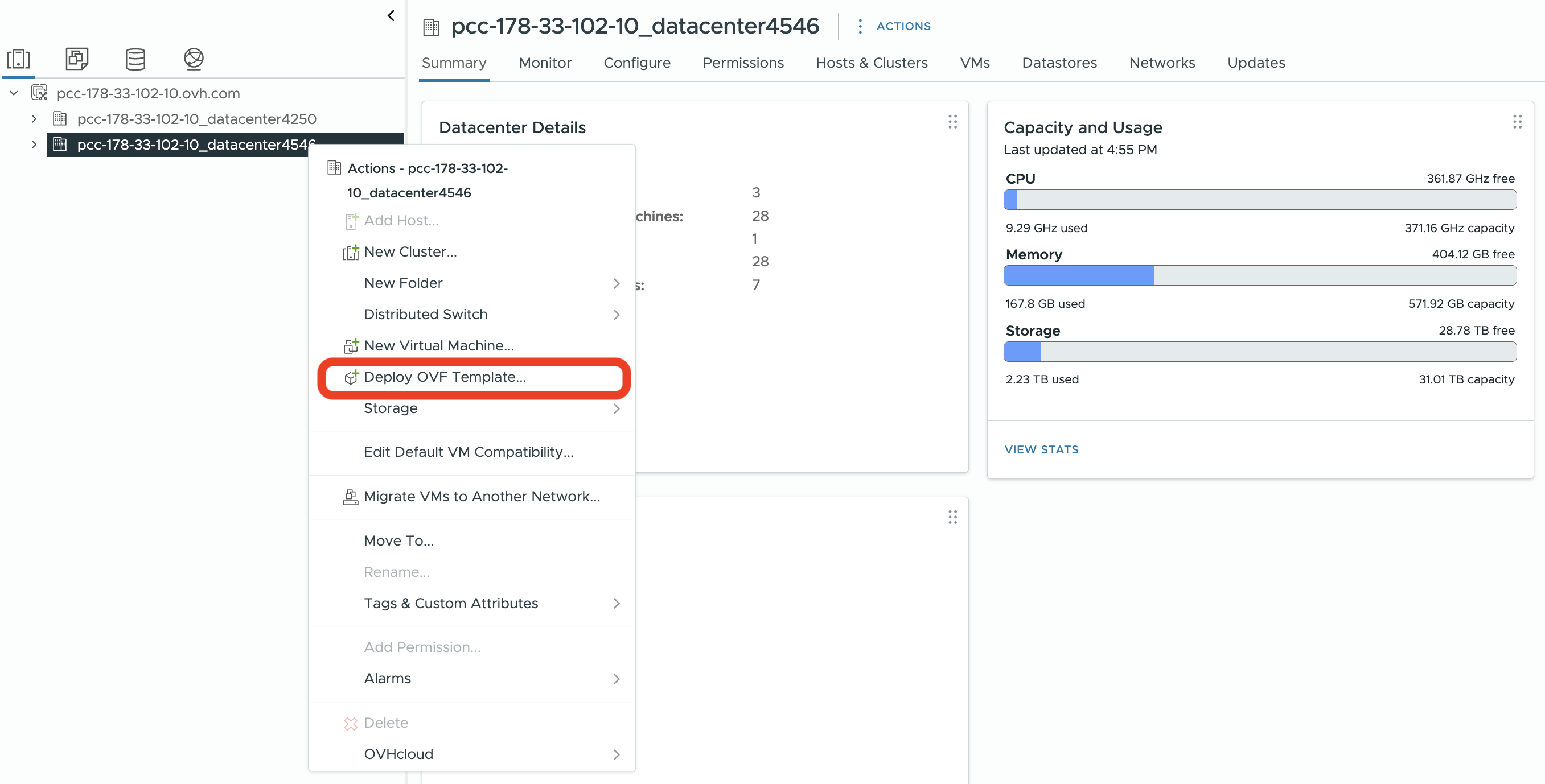The height and width of the screenshot is (784, 1545).
Task: Click the drag handle on Capacity and Usage card
Action: tap(1517, 122)
